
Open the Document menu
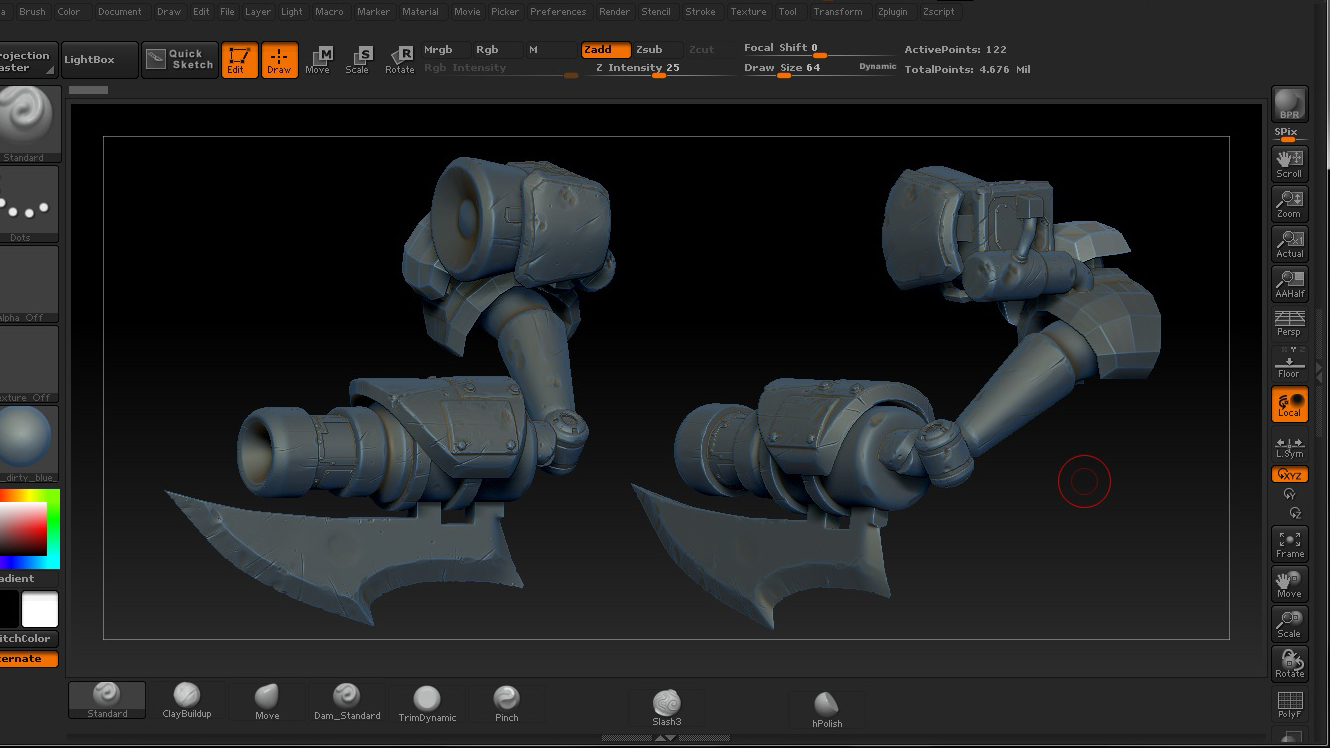120,12
